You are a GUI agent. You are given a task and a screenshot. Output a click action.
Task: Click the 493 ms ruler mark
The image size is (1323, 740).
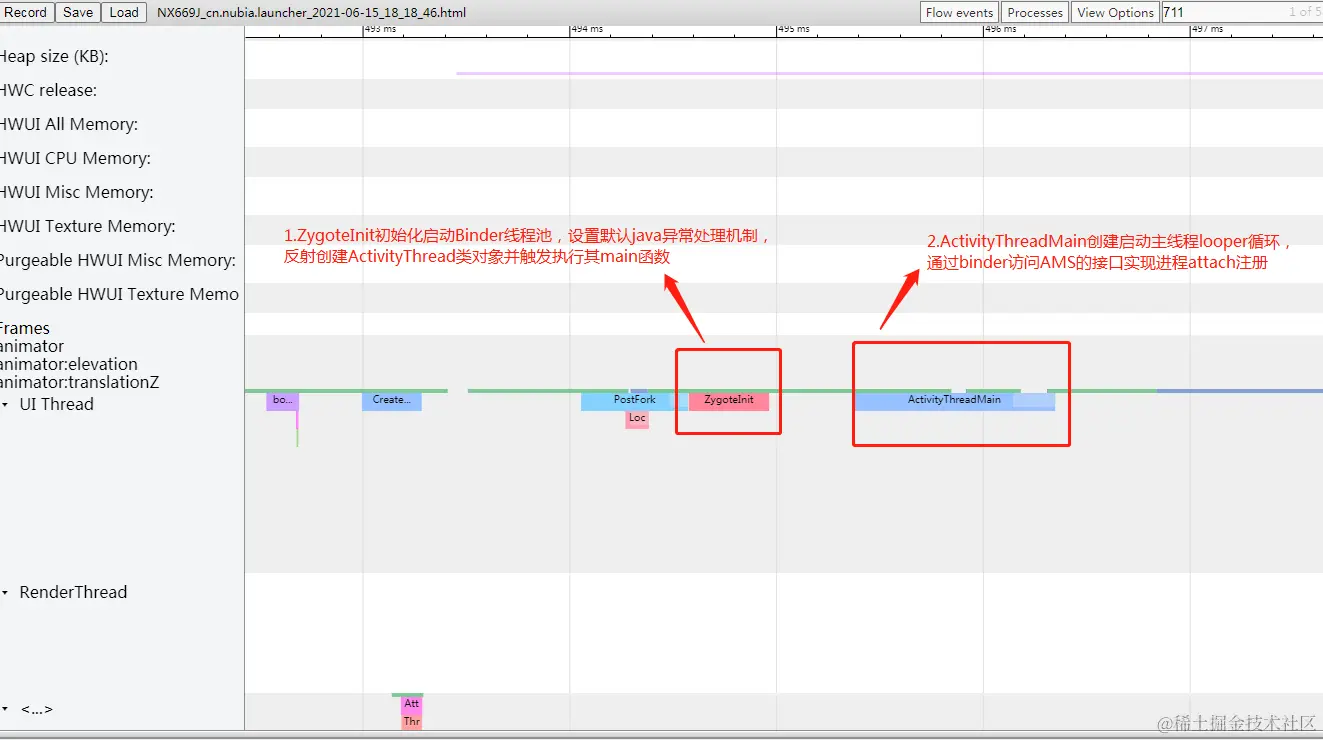(381, 29)
